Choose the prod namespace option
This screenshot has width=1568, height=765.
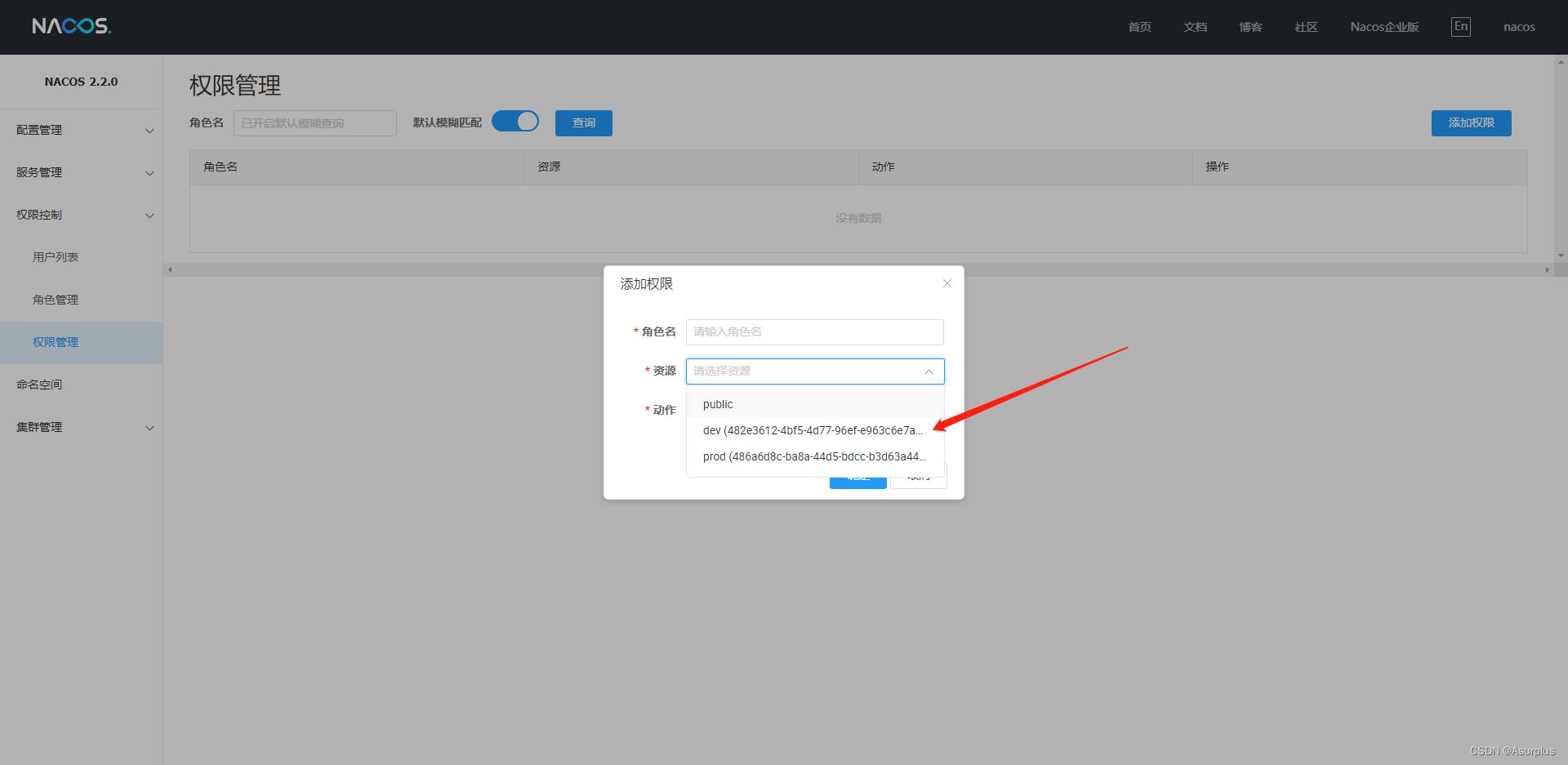click(815, 456)
